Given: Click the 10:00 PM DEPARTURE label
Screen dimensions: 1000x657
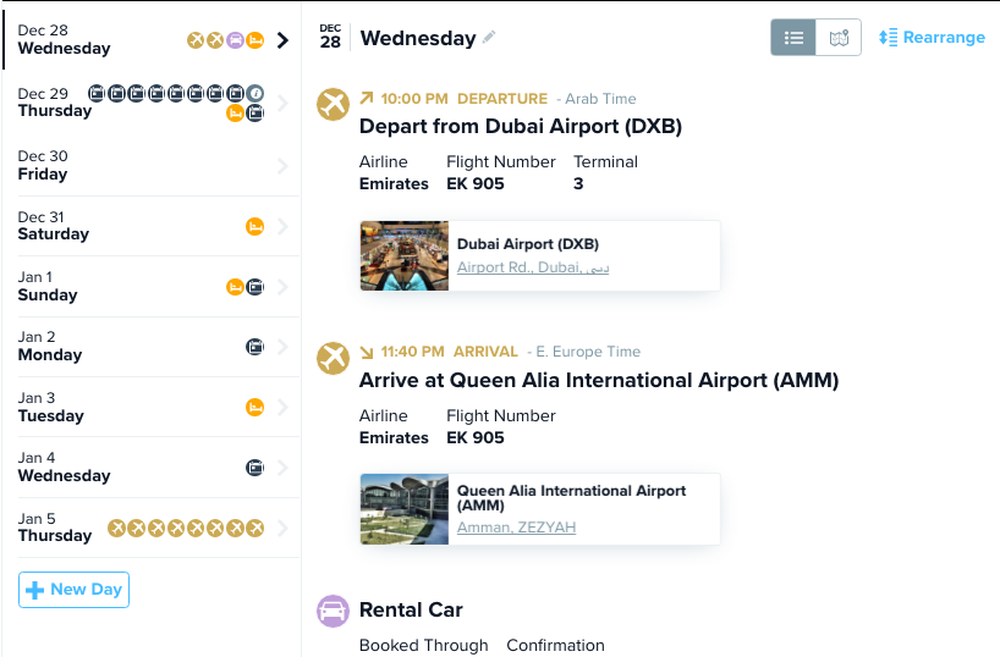Looking at the screenshot, I should point(464,99).
